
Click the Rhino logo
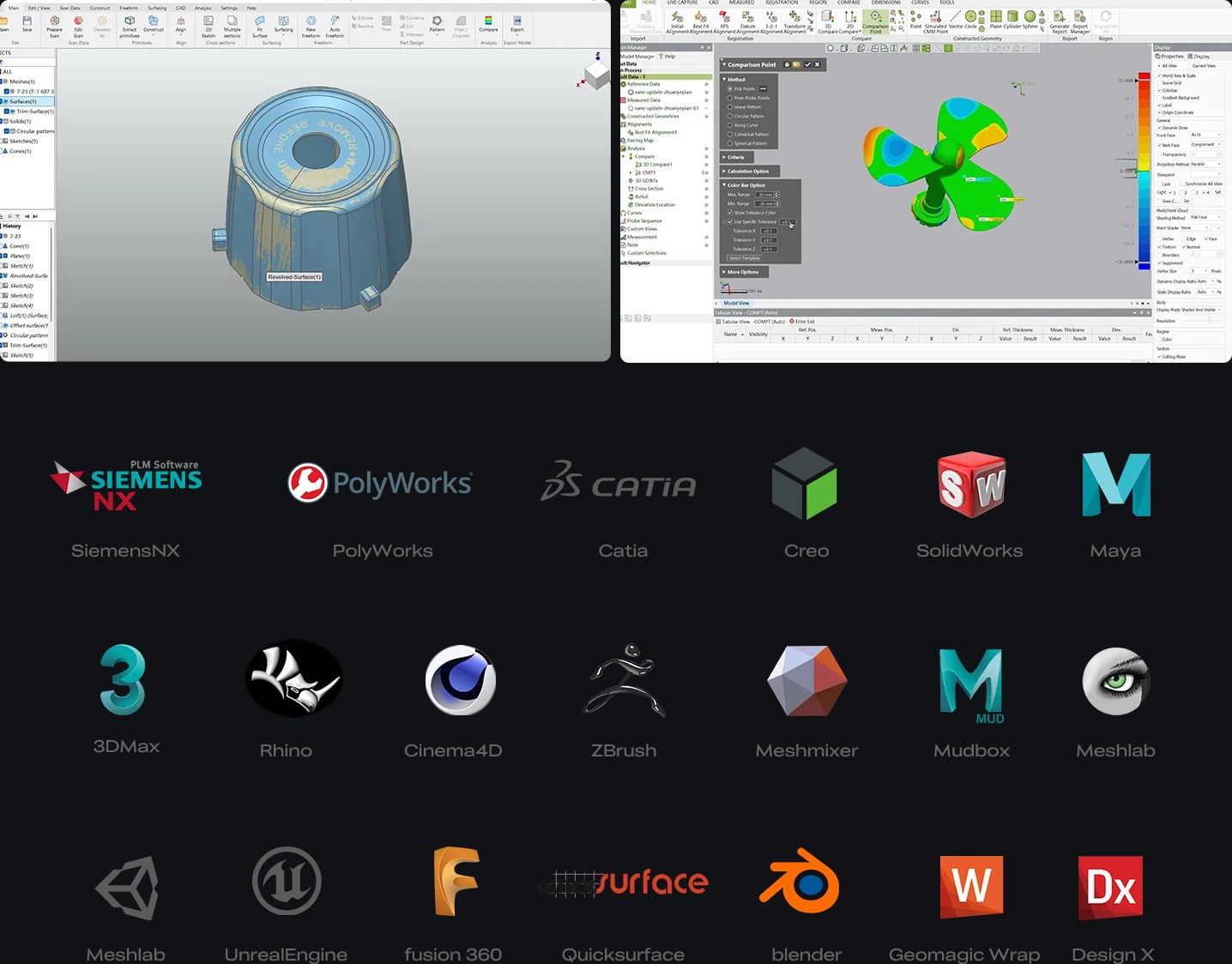293,678
